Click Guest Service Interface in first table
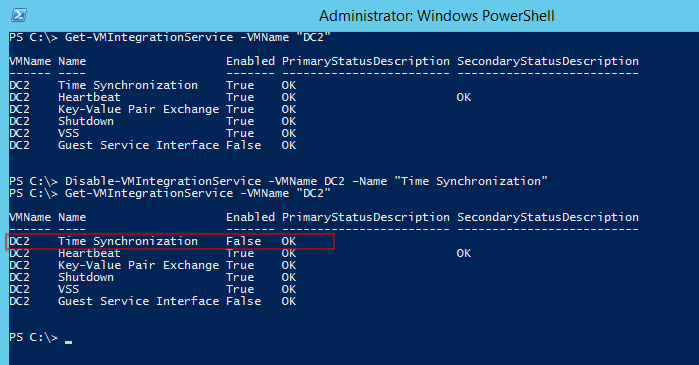The image size is (699, 365). coord(139,145)
